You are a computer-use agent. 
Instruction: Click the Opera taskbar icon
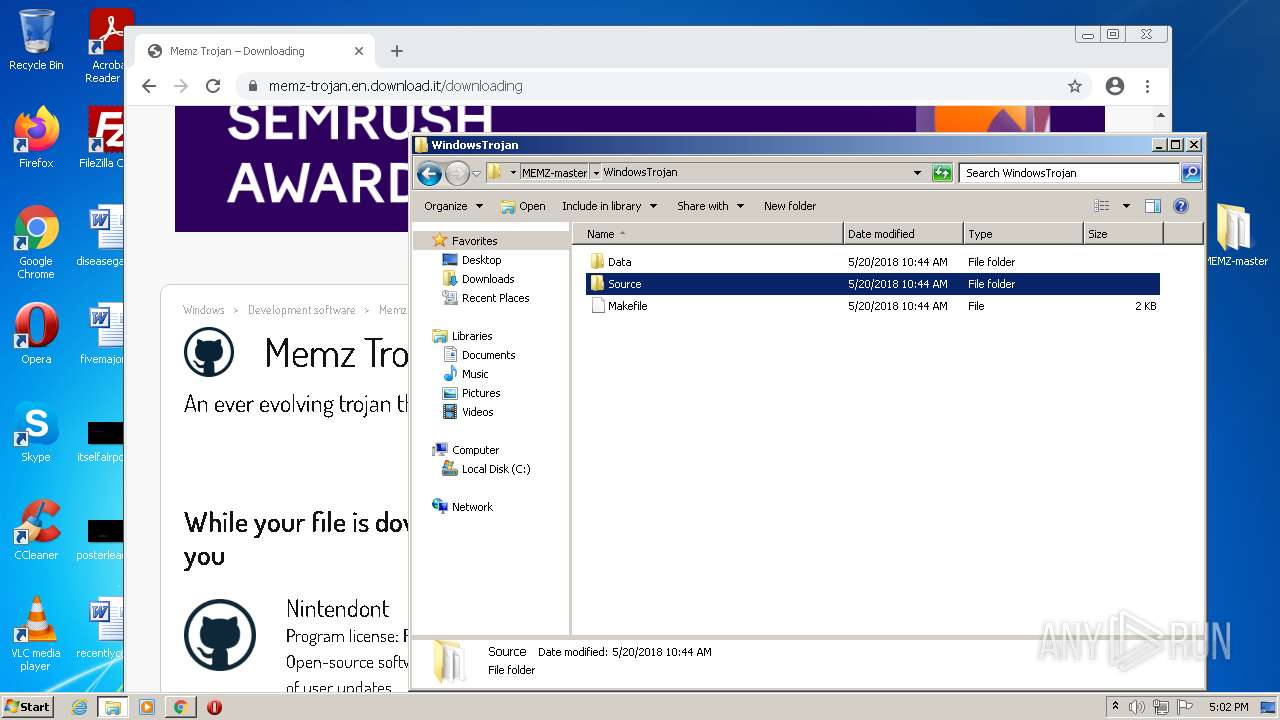[214, 707]
